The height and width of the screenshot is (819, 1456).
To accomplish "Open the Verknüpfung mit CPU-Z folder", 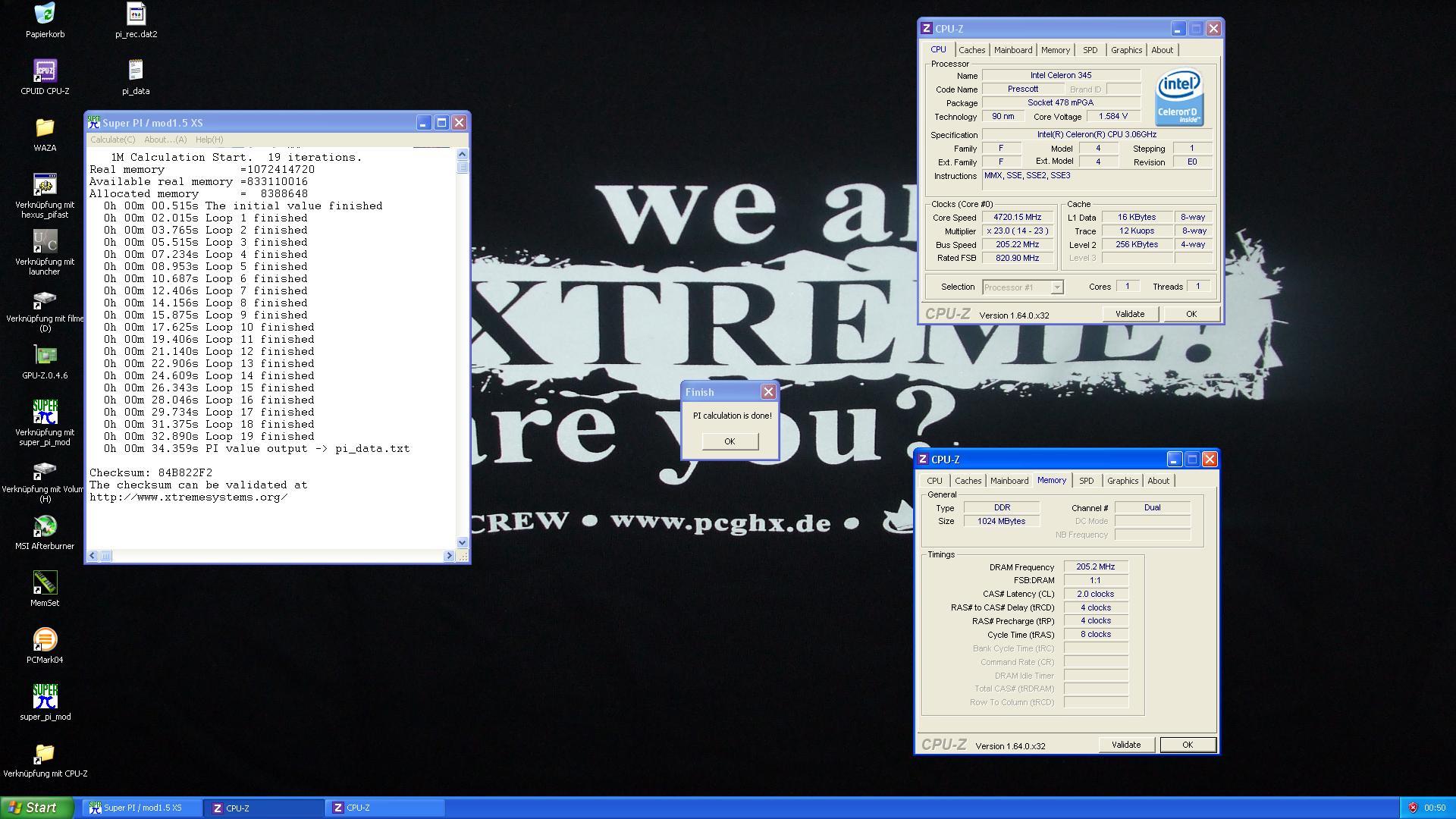I will point(45,753).
